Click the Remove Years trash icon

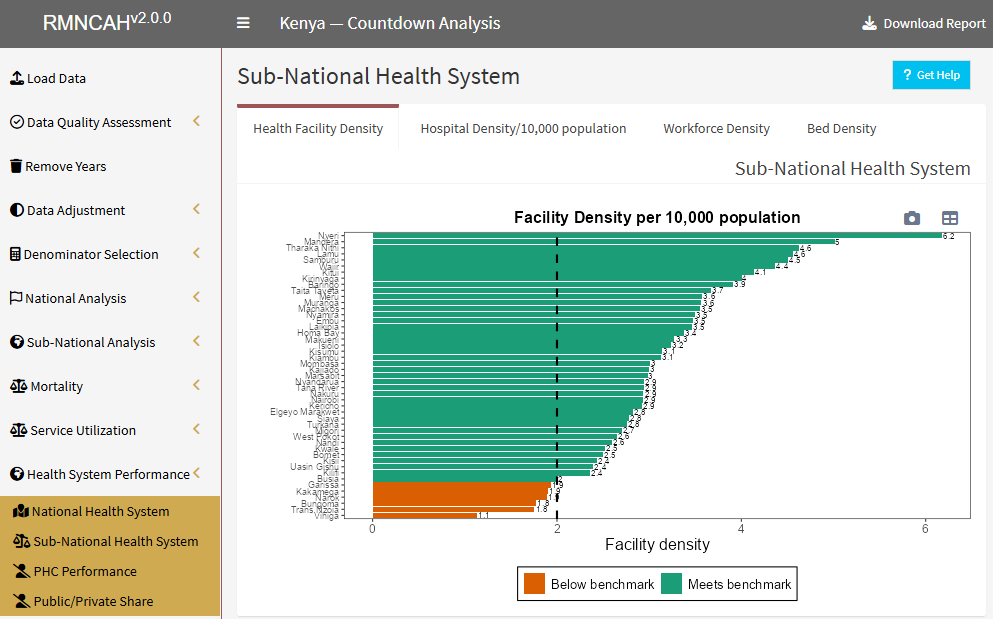[x=16, y=166]
